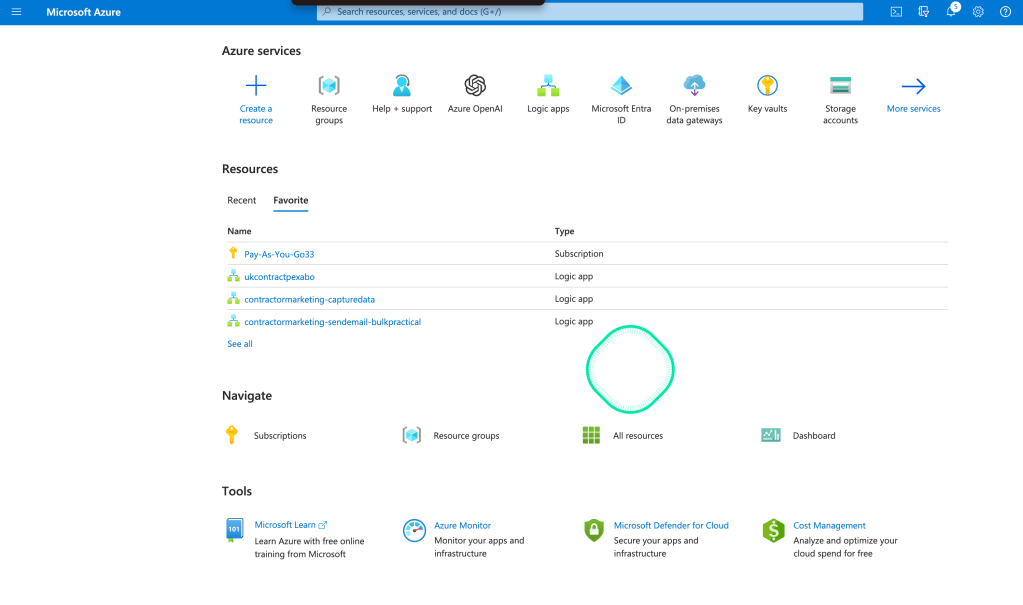Open Cloud Shell from the top bar

pyautogui.click(x=896, y=12)
